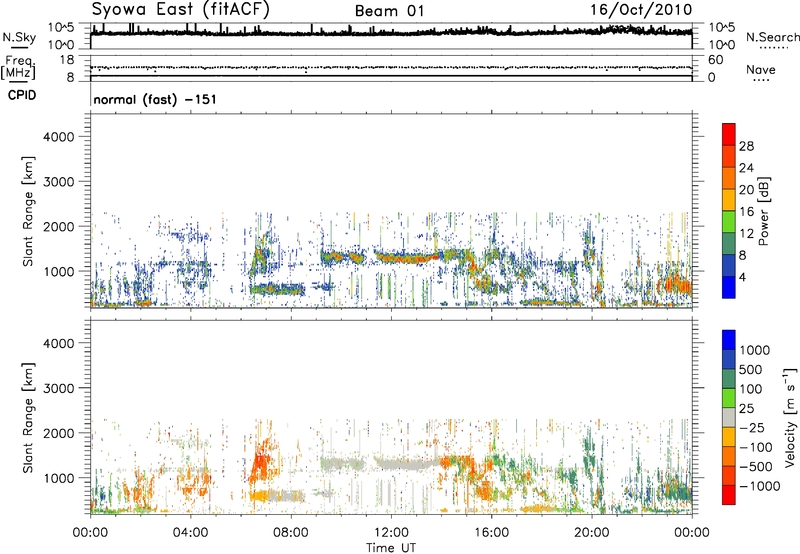This screenshot has height=554, width=800.
Task: Click the "N.Search" legend label
Action: click(772, 37)
